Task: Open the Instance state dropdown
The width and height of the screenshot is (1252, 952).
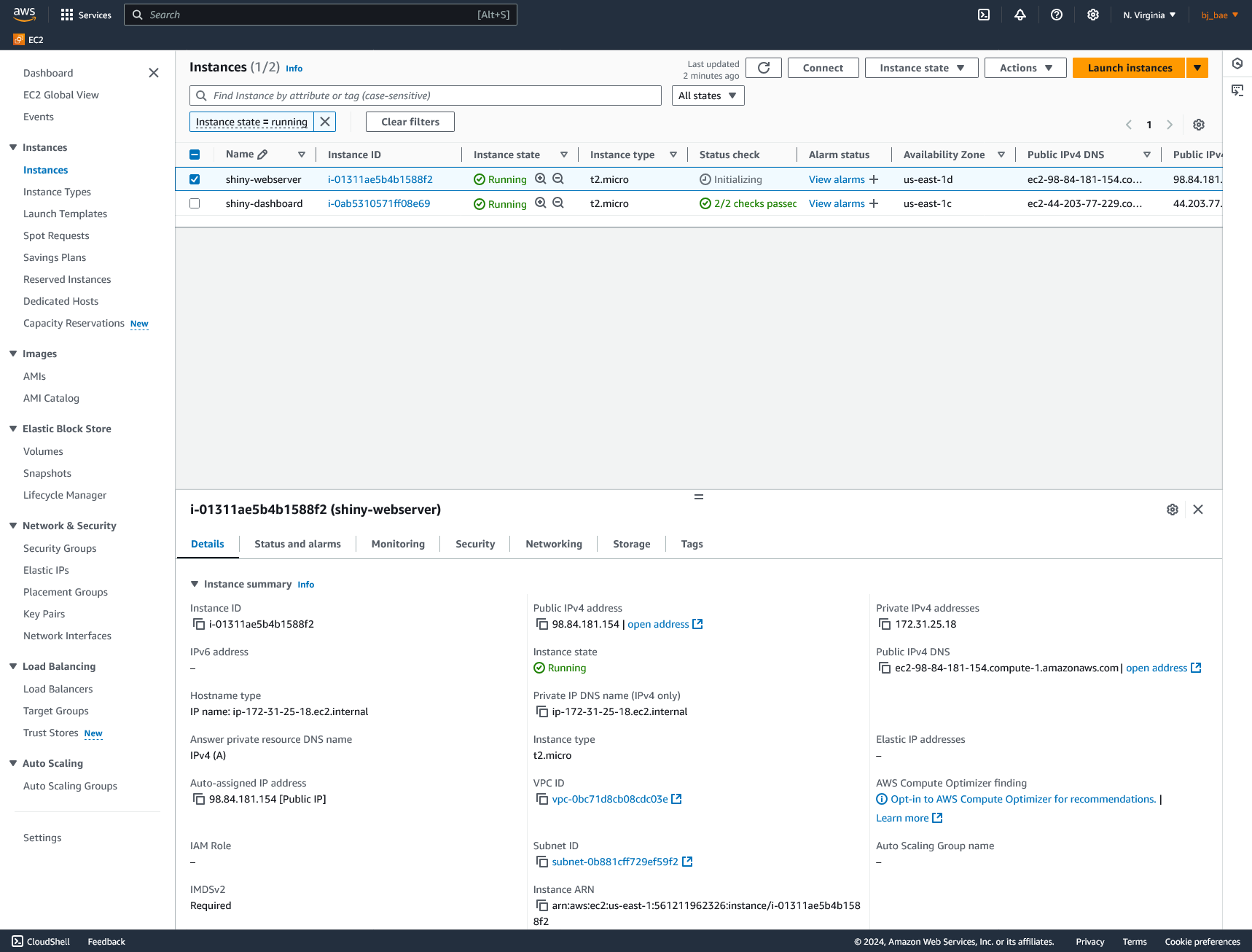Action: point(921,68)
